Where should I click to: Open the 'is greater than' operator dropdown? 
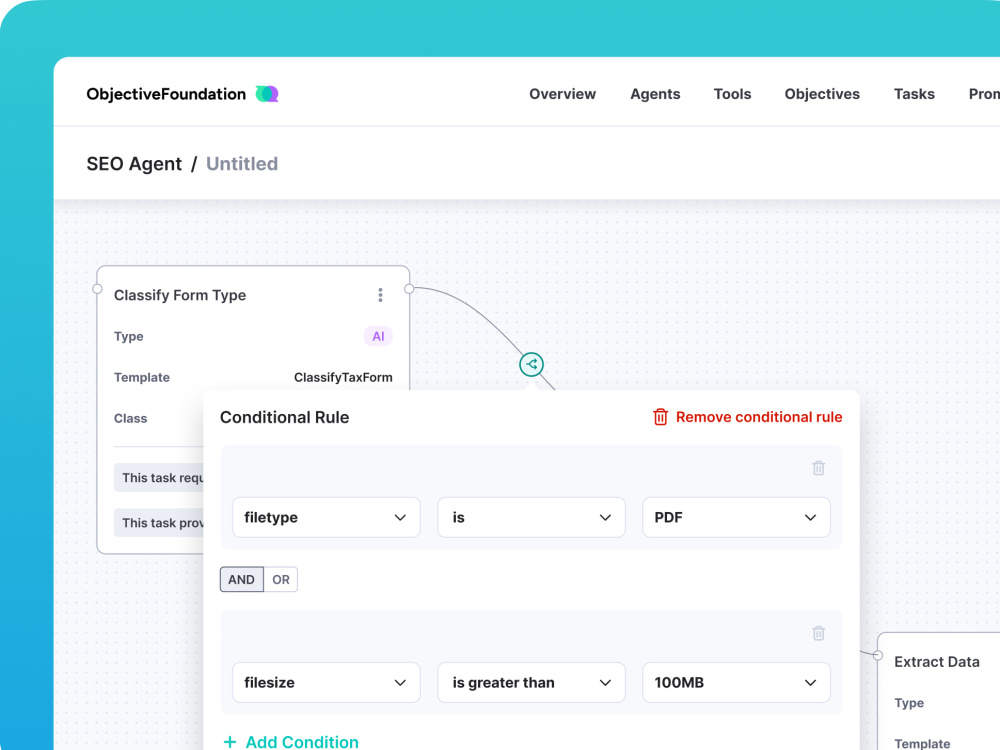coord(531,682)
